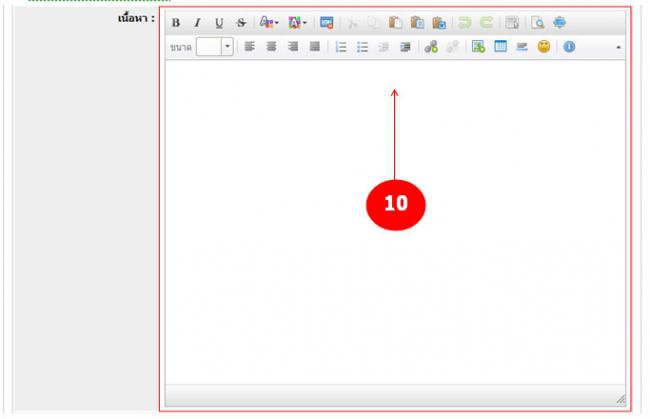Click the เนื้อหา label

136,19
